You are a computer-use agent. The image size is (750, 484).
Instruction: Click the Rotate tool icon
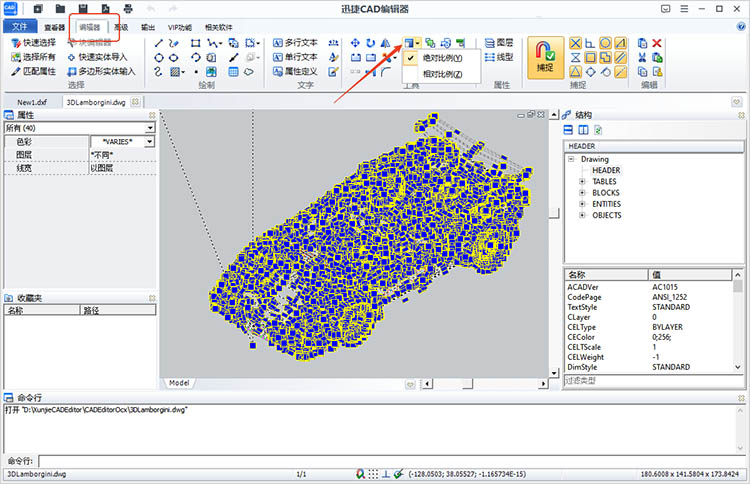pyautogui.click(x=371, y=44)
